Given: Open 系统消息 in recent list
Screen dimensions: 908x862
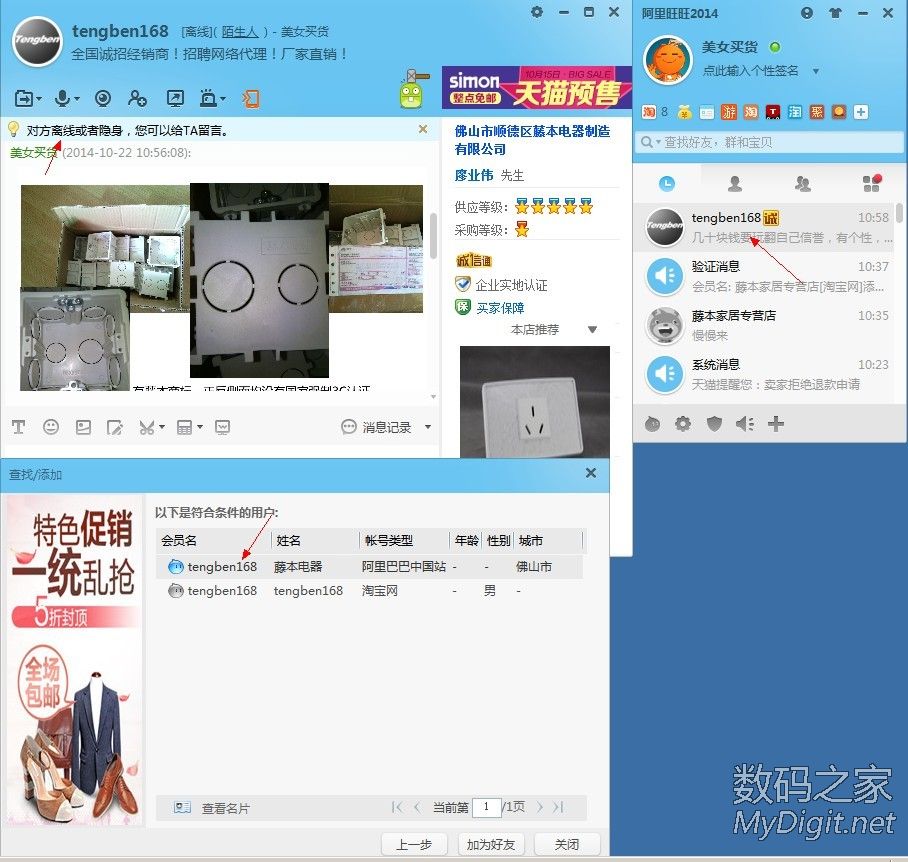Looking at the screenshot, I should pos(764,375).
